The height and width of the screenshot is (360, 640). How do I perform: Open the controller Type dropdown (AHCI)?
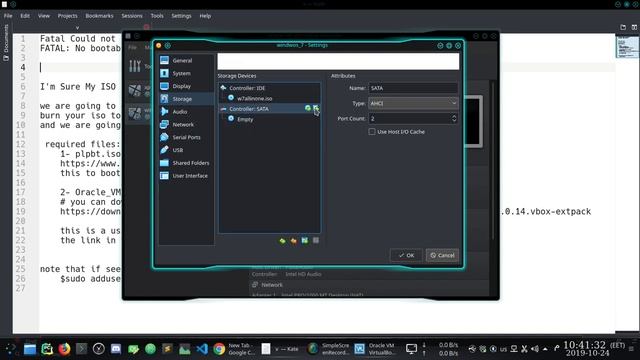413,103
